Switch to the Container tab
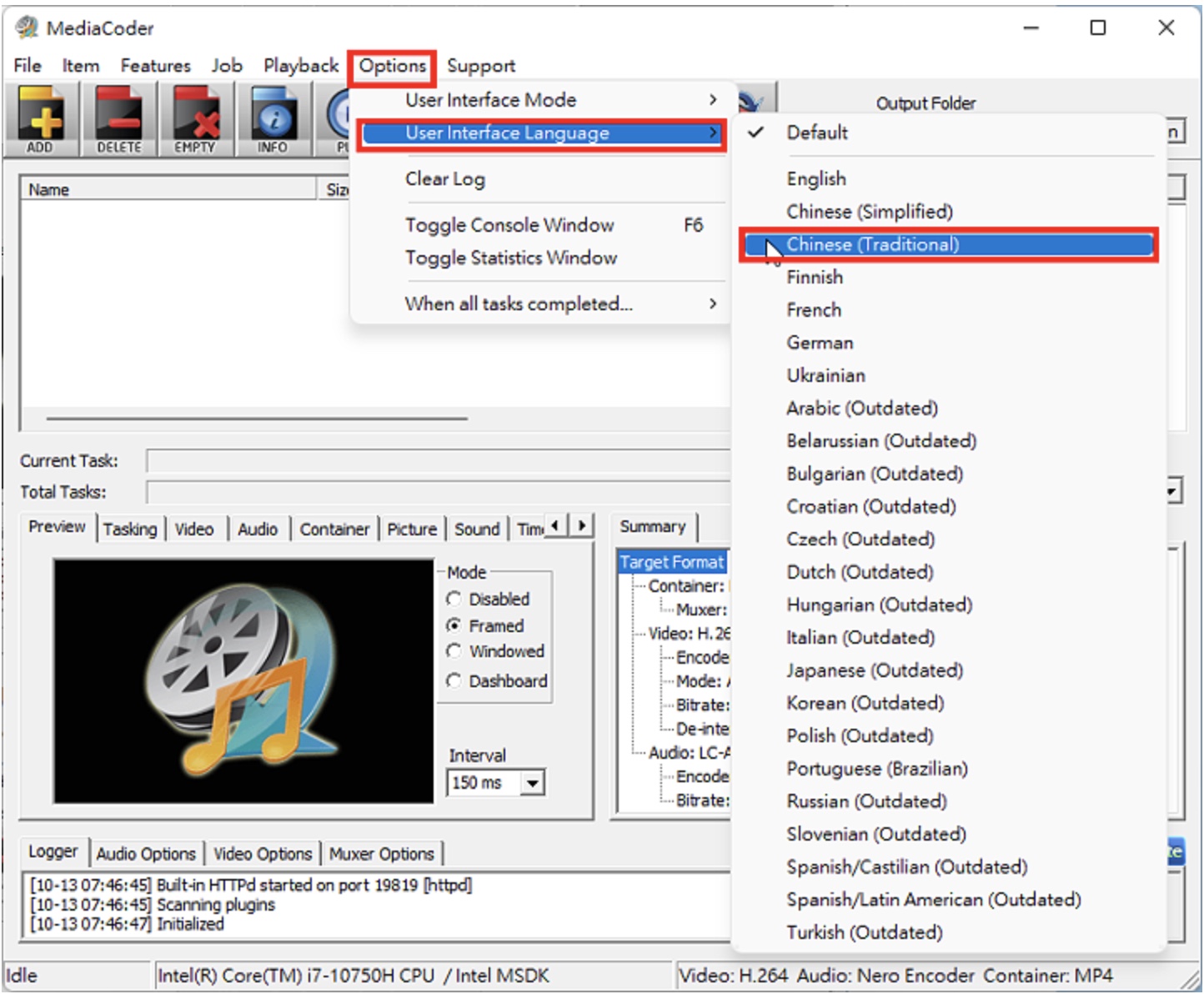 pyautogui.click(x=334, y=529)
